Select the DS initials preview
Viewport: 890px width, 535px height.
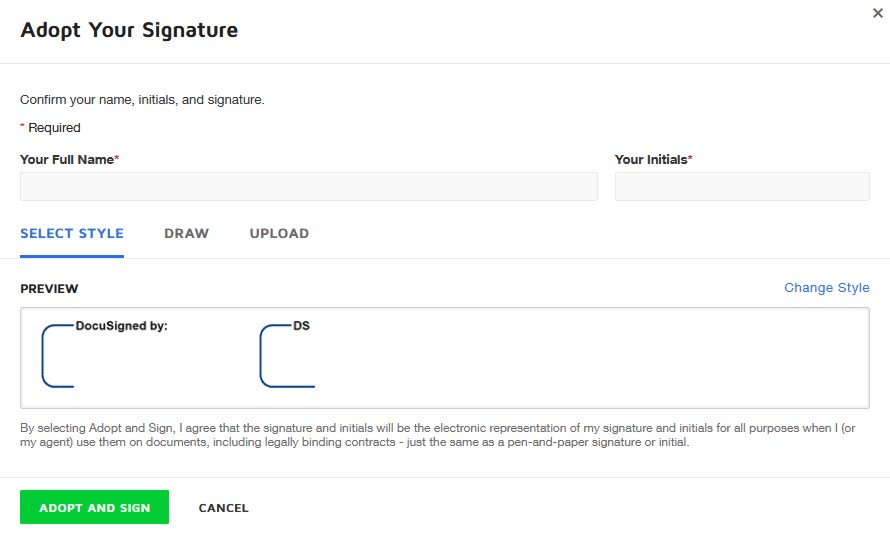[288, 355]
